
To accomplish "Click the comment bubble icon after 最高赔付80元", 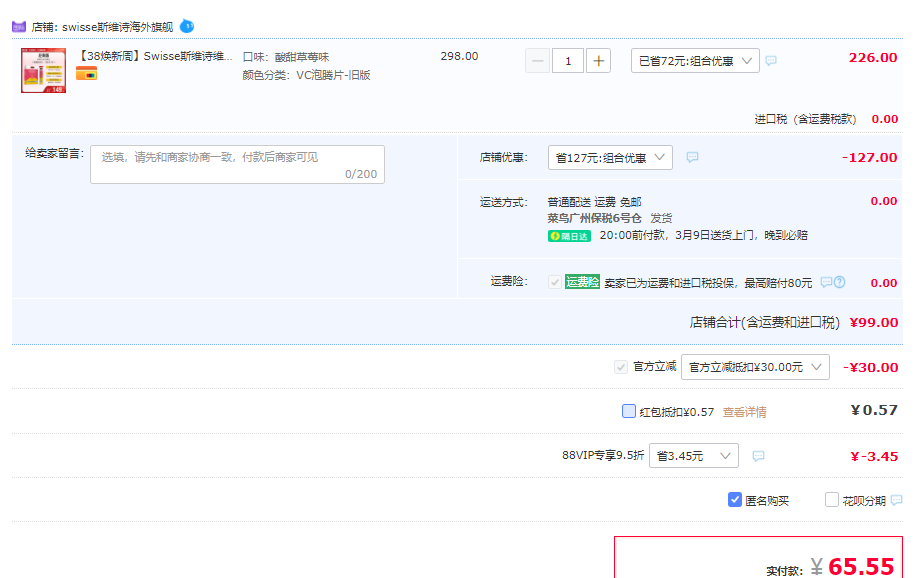I will click(x=826, y=283).
